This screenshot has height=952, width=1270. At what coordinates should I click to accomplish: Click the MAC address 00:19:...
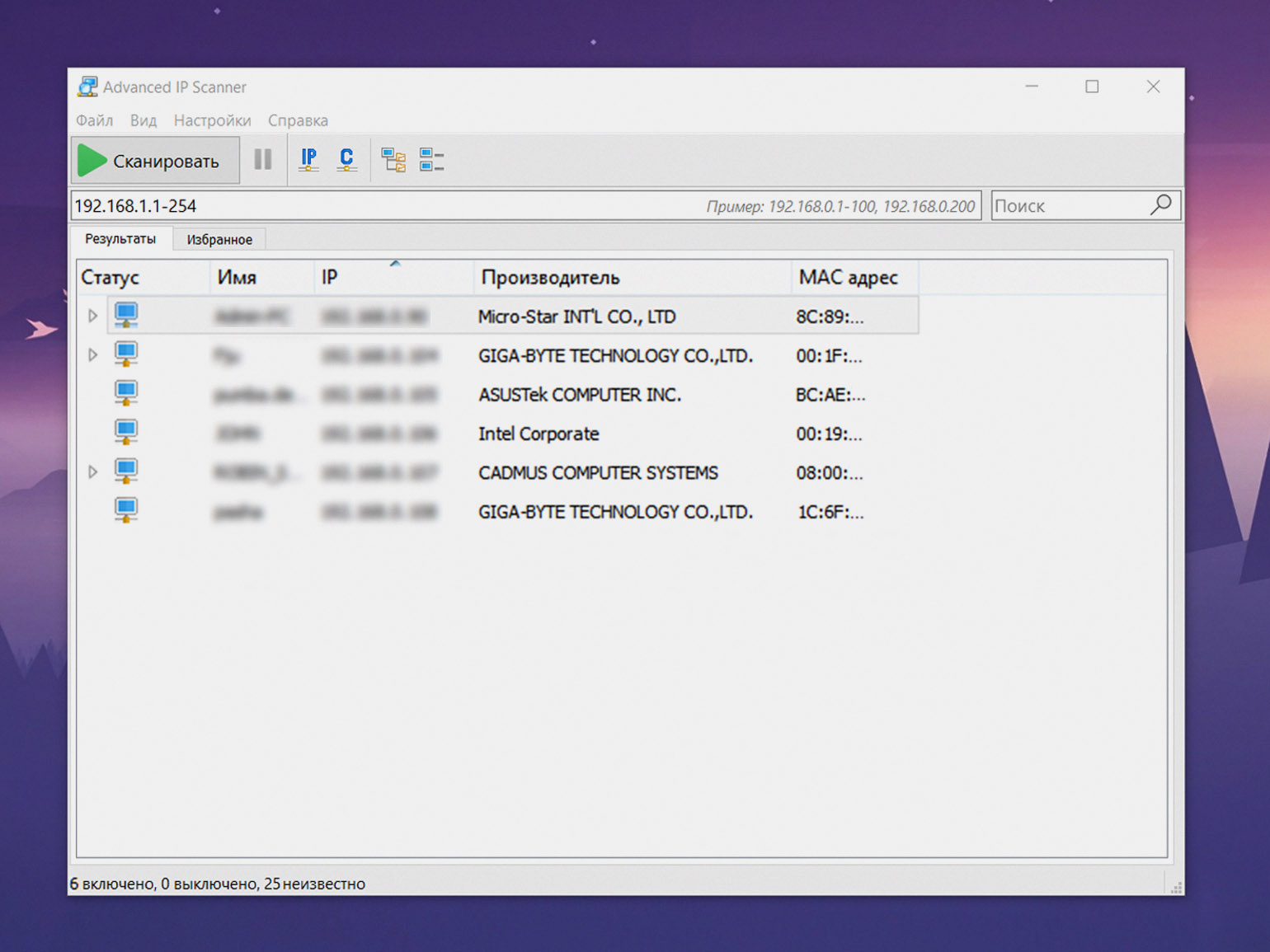click(x=829, y=434)
